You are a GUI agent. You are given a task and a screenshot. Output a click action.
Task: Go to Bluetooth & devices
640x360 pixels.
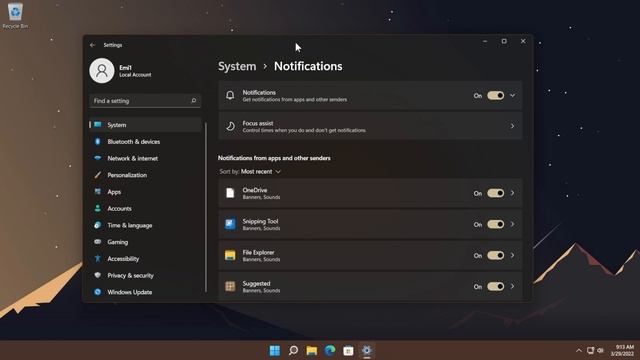click(x=145, y=142)
